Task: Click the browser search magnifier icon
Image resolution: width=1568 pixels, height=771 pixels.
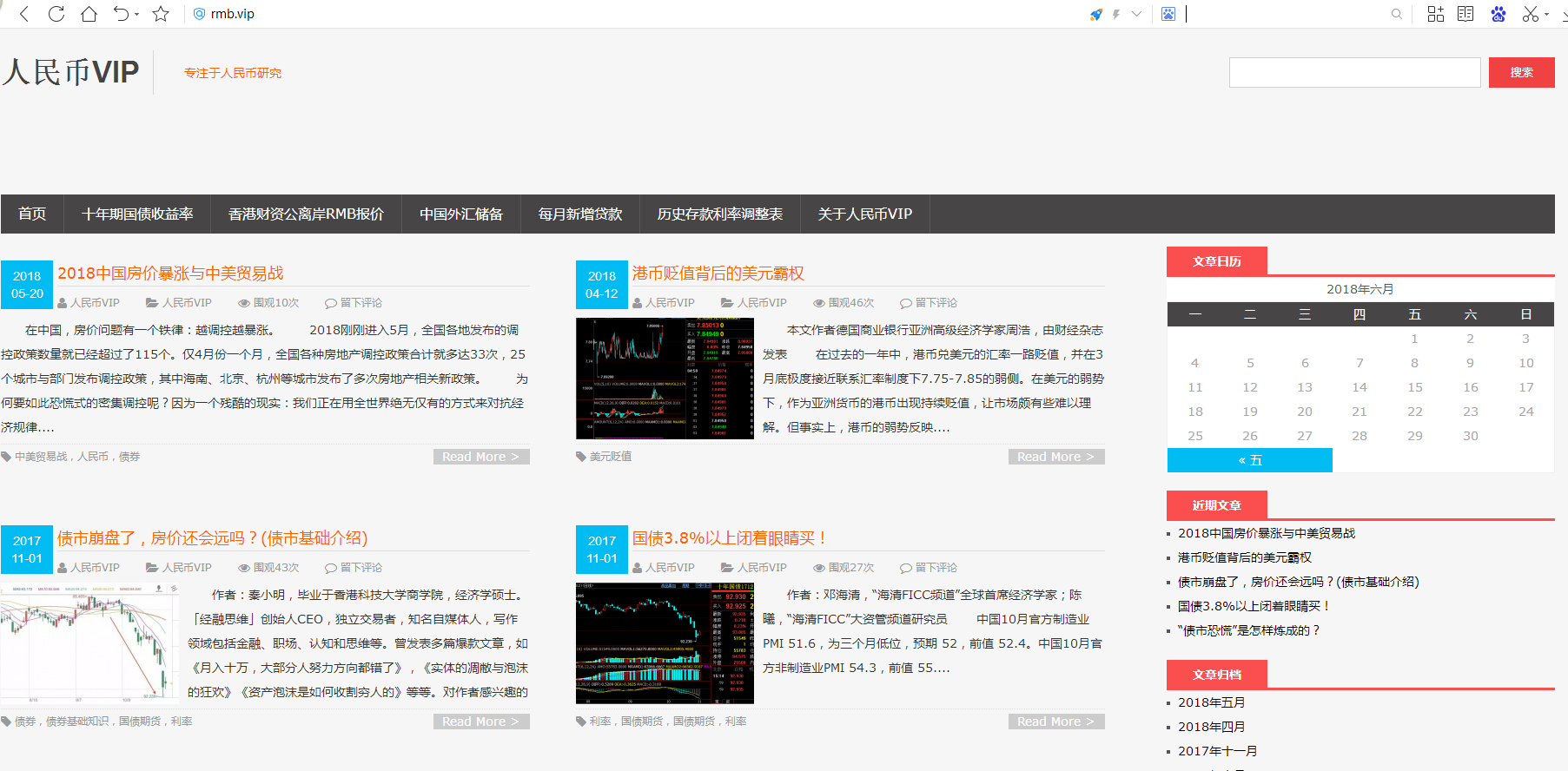Action: pos(1397,14)
